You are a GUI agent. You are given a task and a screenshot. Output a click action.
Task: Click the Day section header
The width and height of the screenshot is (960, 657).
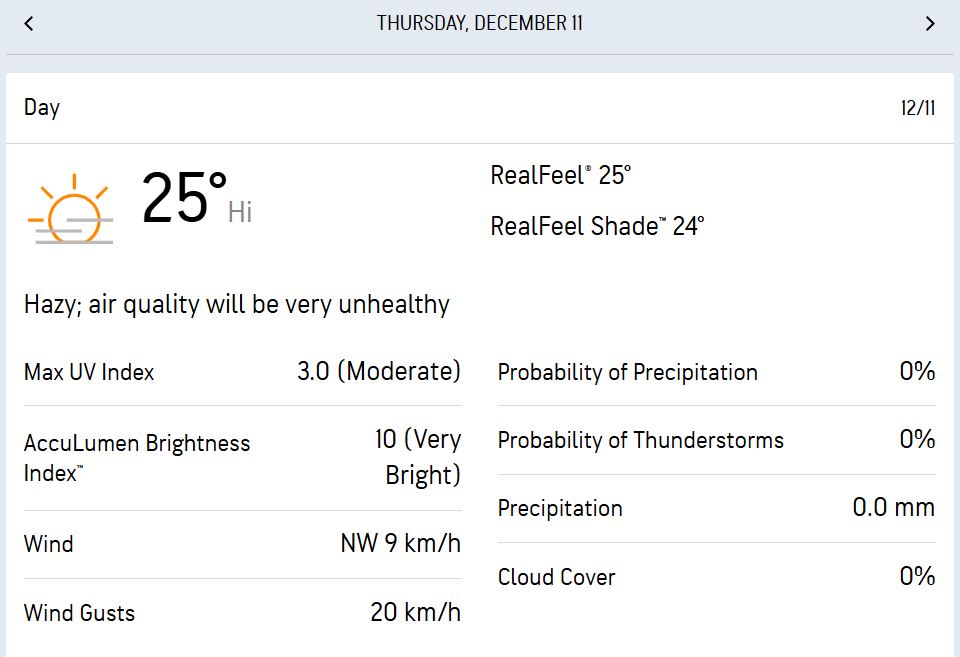click(x=42, y=108)
